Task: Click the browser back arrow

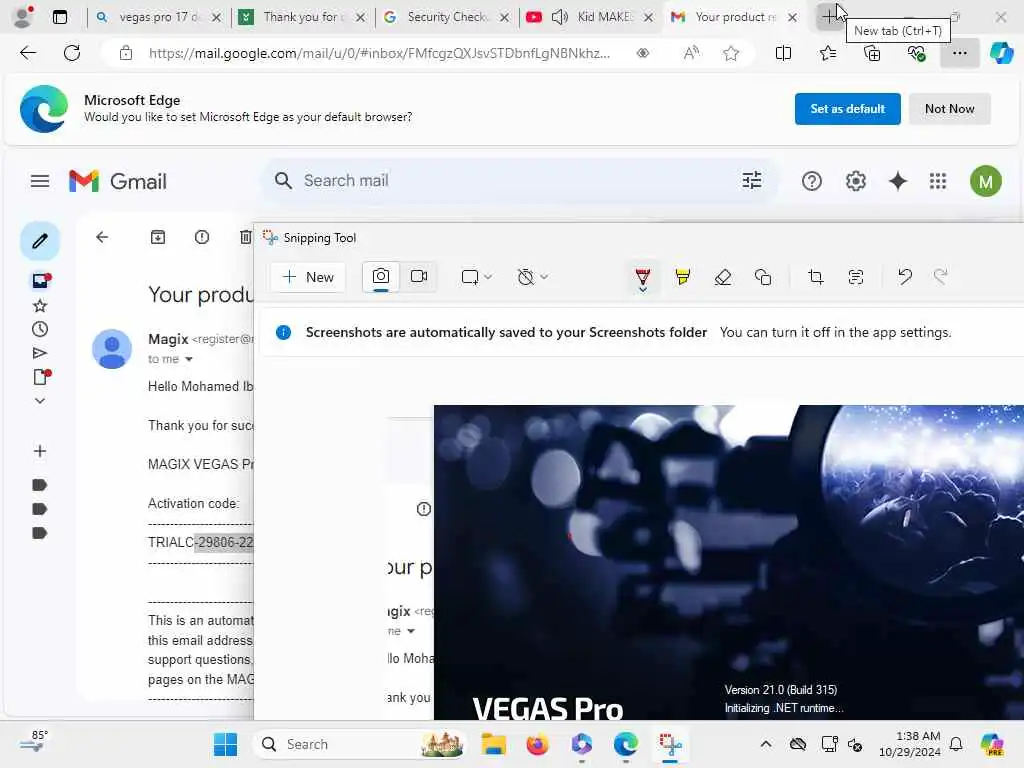Action: coord(28,53)
